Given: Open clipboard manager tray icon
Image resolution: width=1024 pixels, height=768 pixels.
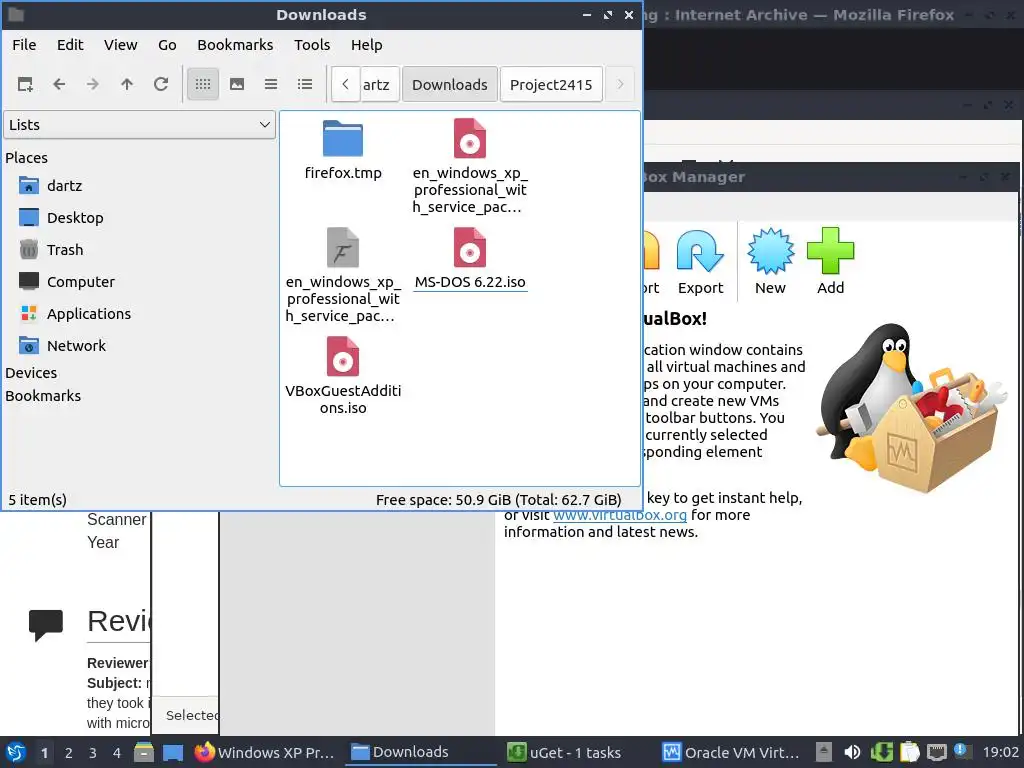Looking at the screenshot, I should tap(909, 752).
